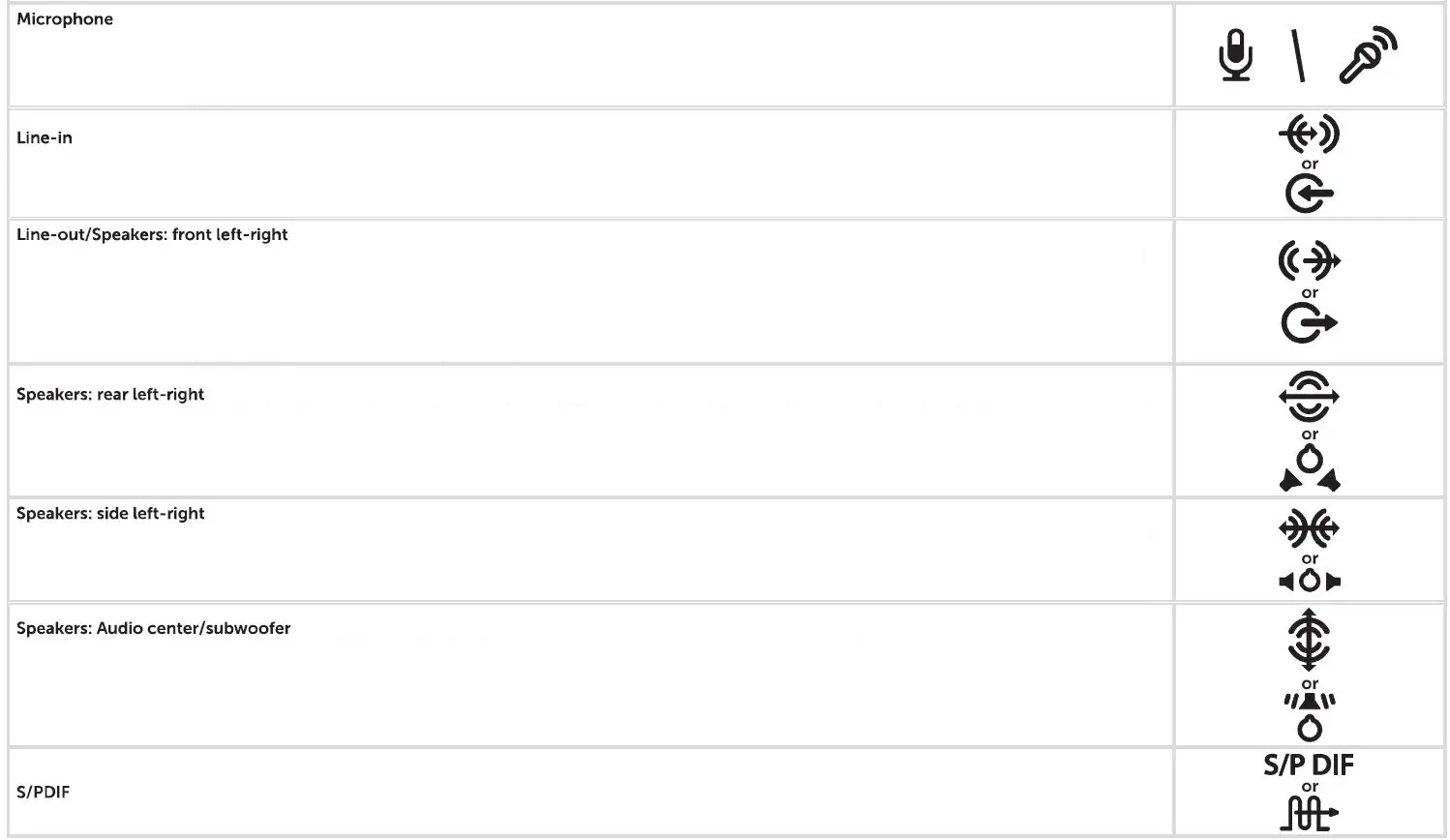
Task: Select the rear speakers double-arrow ring icon
Action: (x=1309, y=397)
